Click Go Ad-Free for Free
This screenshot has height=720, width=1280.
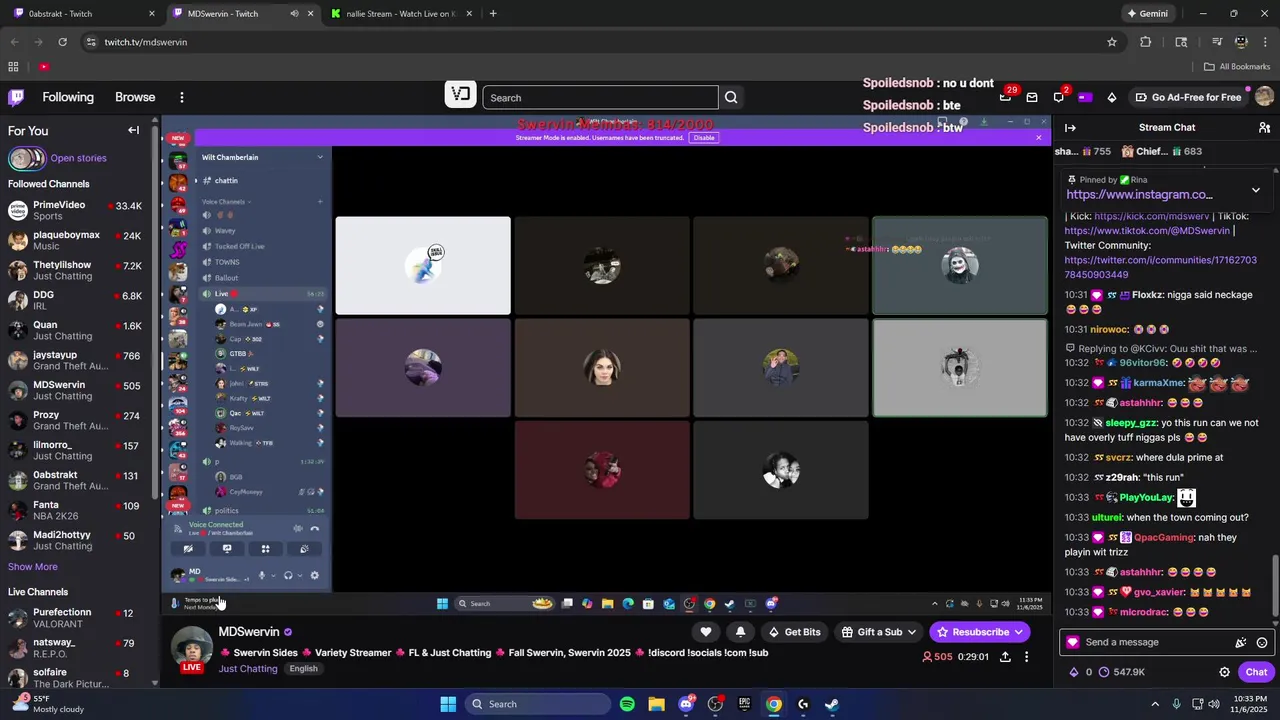(x=1188, y=97)
